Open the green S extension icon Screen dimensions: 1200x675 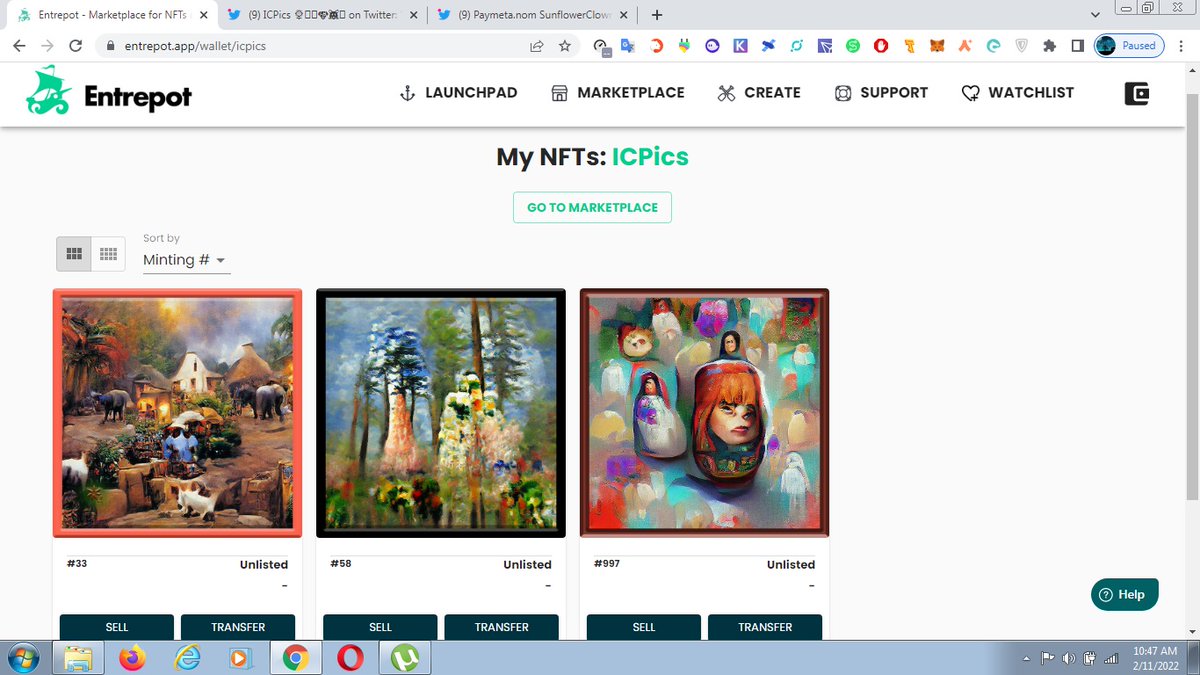coord(853,46)
